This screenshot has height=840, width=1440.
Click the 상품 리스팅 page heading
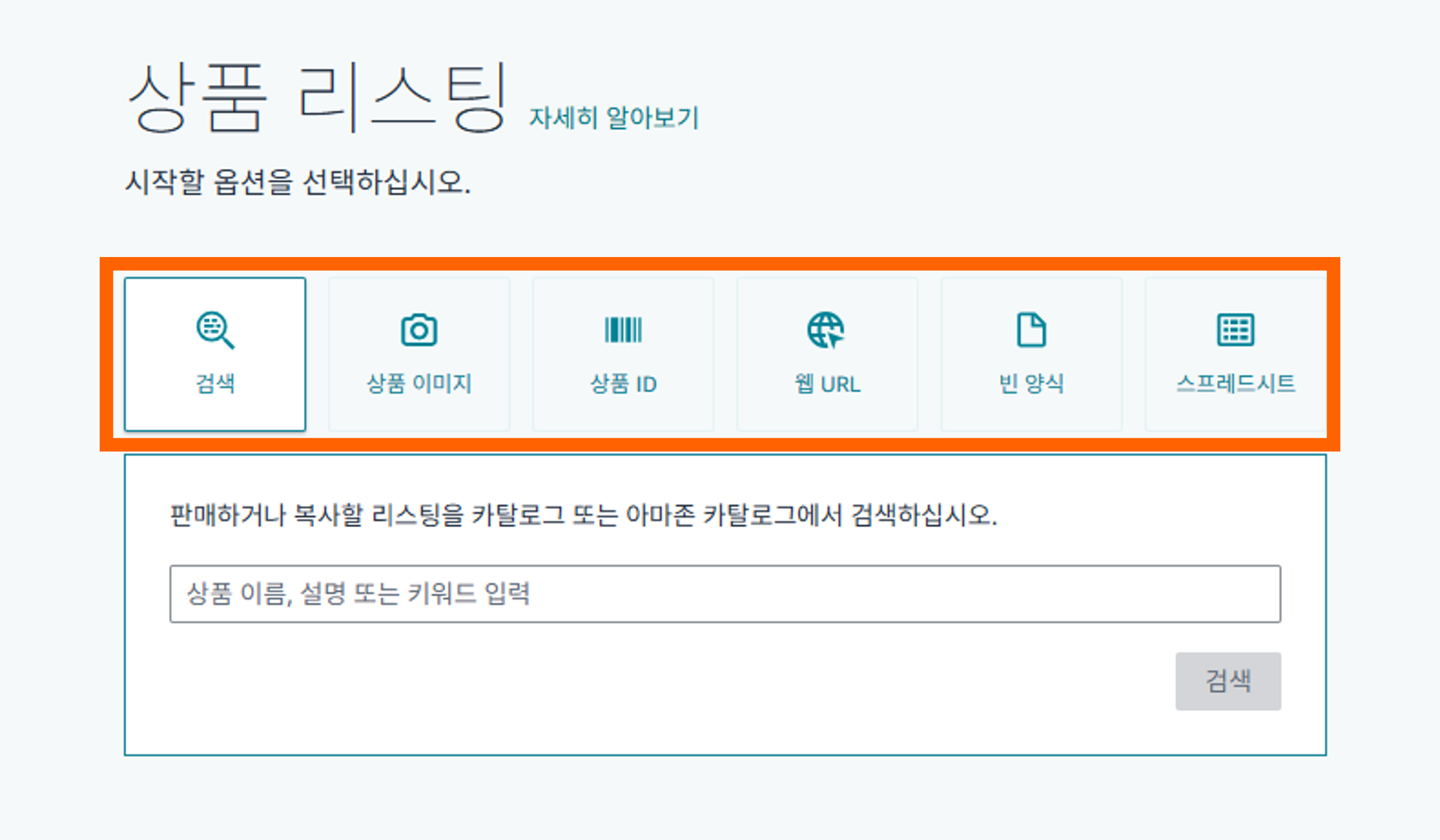tap(317, 97)
